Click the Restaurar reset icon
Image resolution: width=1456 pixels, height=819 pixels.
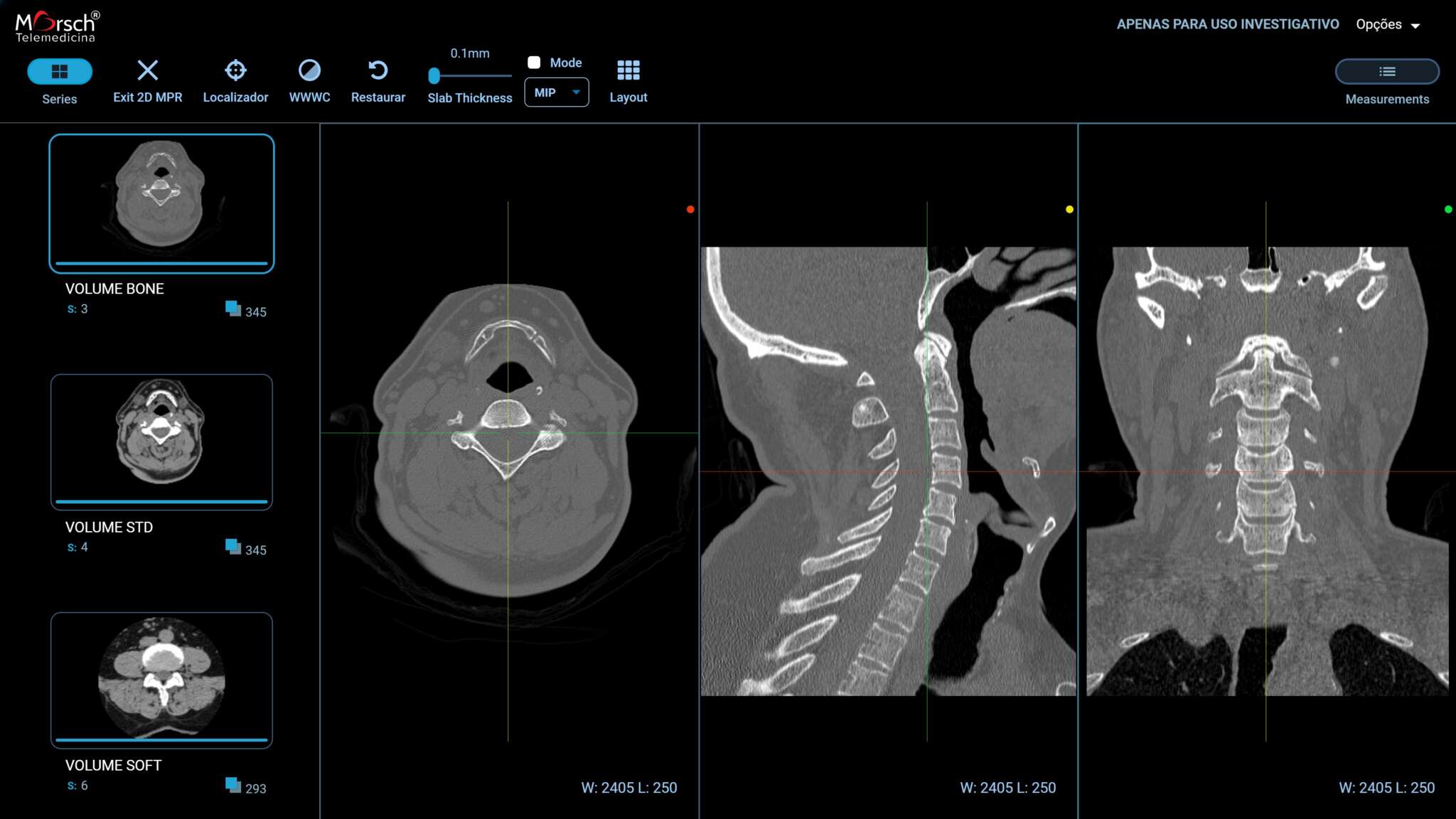tap(378, 70)
